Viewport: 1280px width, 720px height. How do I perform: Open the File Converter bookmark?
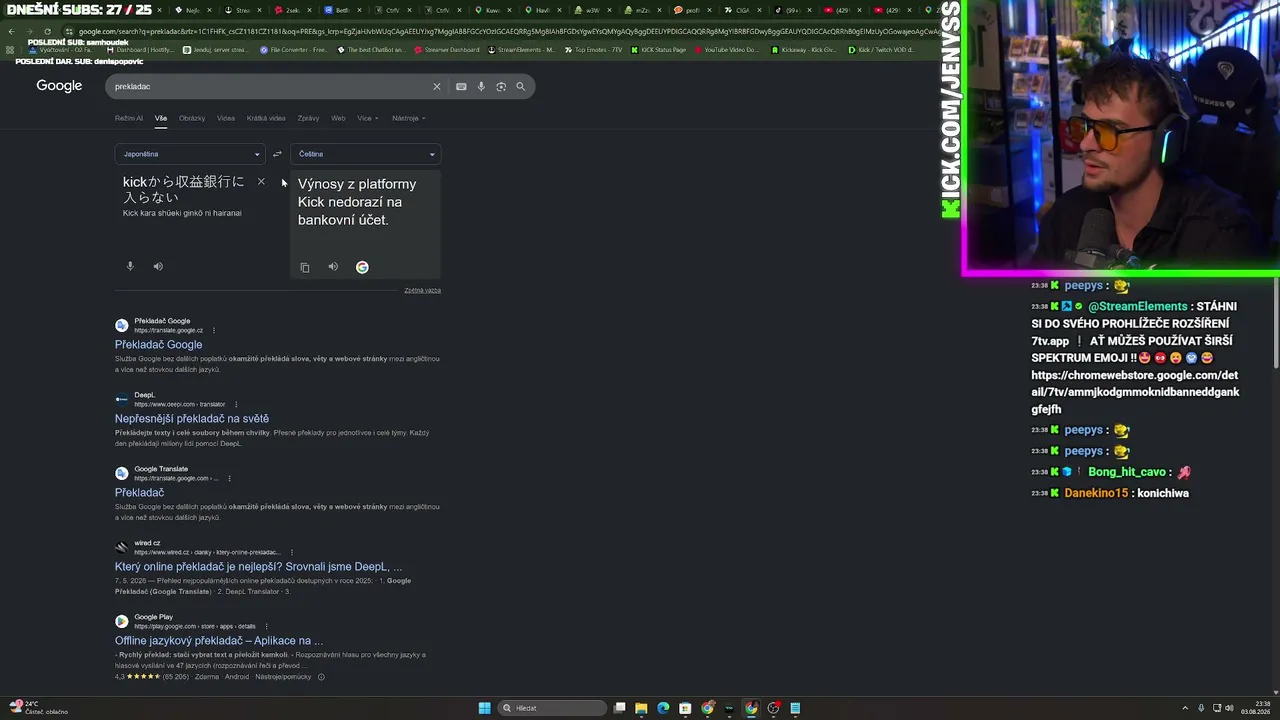tap(294, 49)
